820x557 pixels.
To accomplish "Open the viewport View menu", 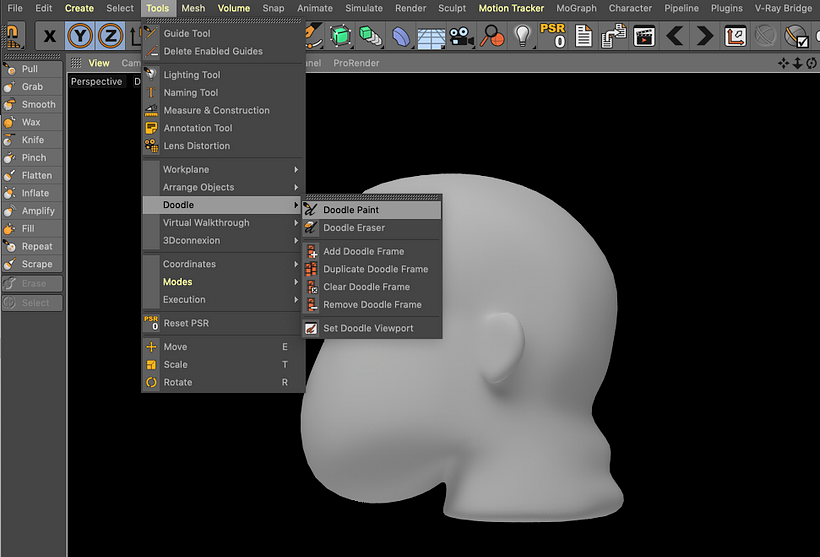I will [x=99, y=63].
